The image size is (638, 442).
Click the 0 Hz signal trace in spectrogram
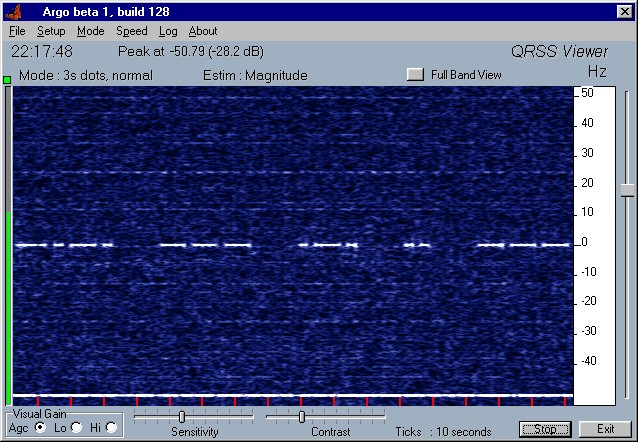pyautogui.click(x=200, y=244)
